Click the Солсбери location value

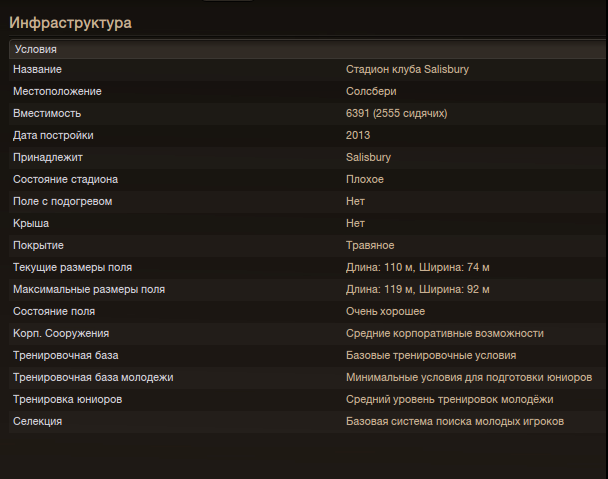pos(371,92)
